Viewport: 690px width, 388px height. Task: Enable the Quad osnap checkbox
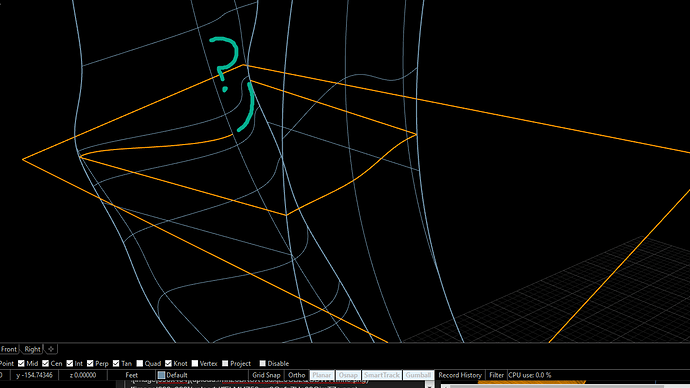[x=140, y=363]
